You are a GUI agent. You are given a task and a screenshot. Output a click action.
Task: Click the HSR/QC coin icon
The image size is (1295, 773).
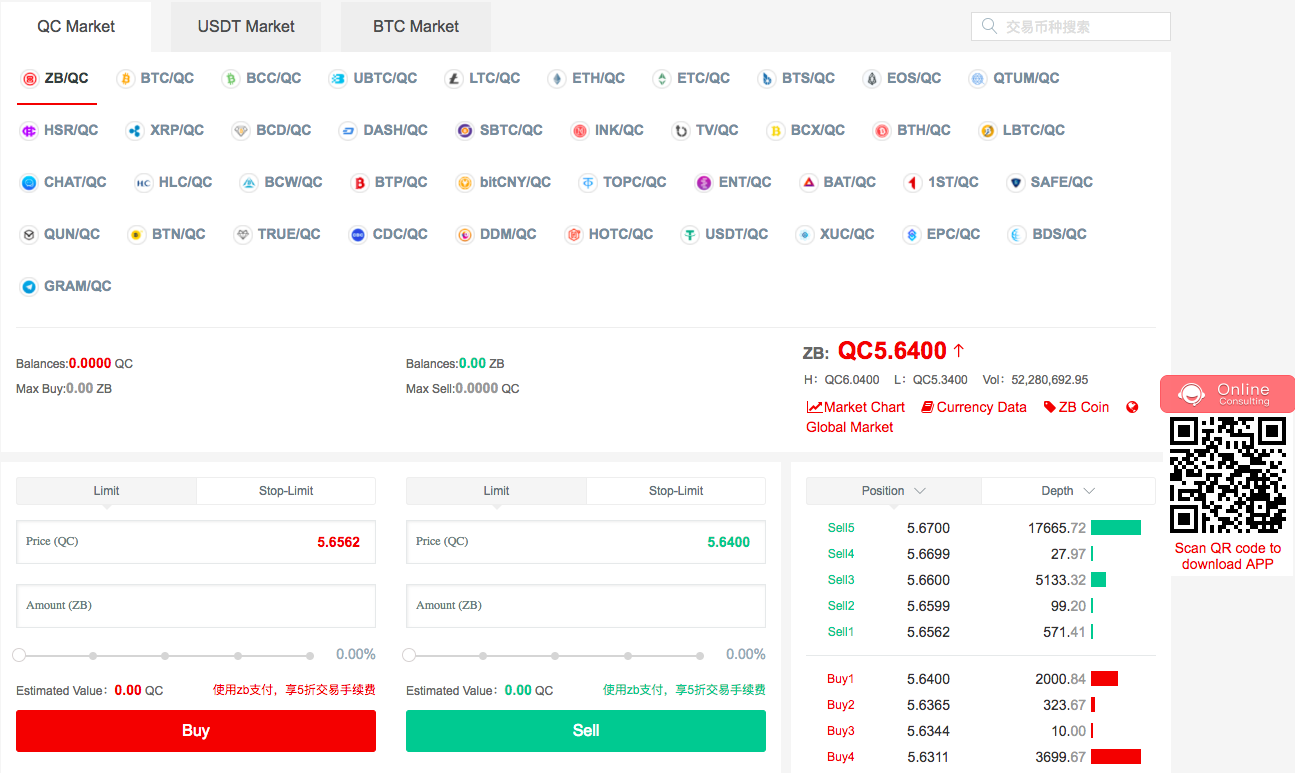(29, 130)
